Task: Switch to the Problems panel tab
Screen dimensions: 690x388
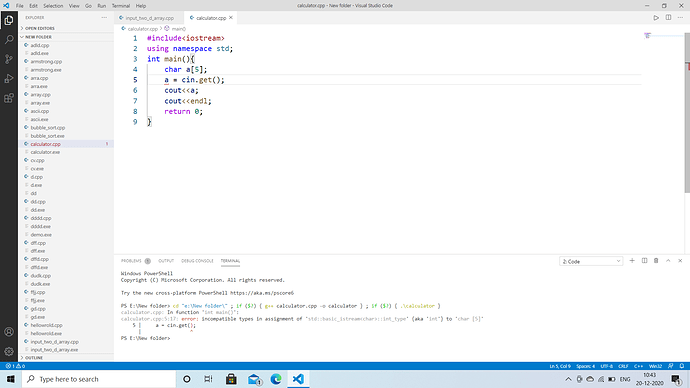Action: (x=136, y=261)
